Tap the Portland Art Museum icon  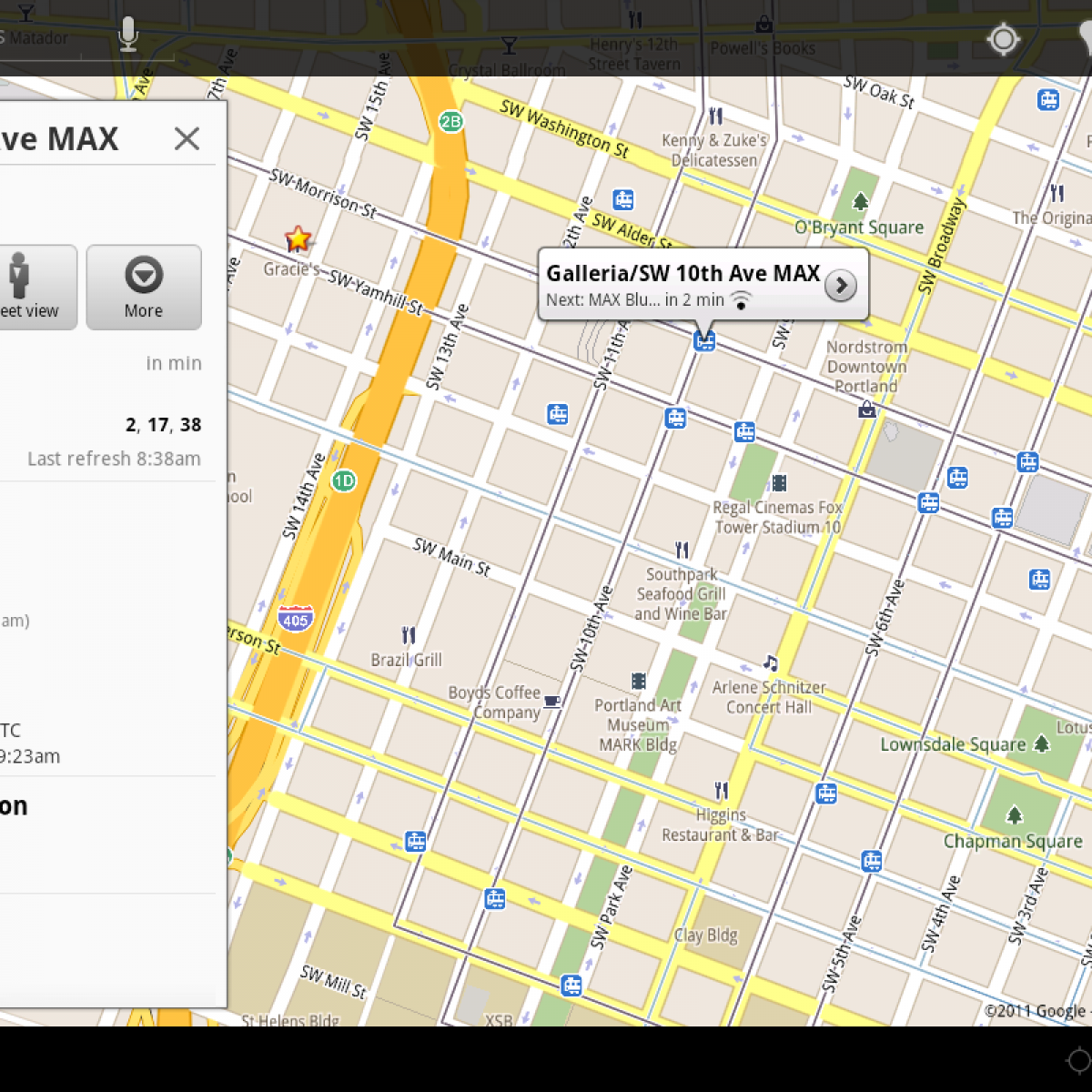point(639,681)
